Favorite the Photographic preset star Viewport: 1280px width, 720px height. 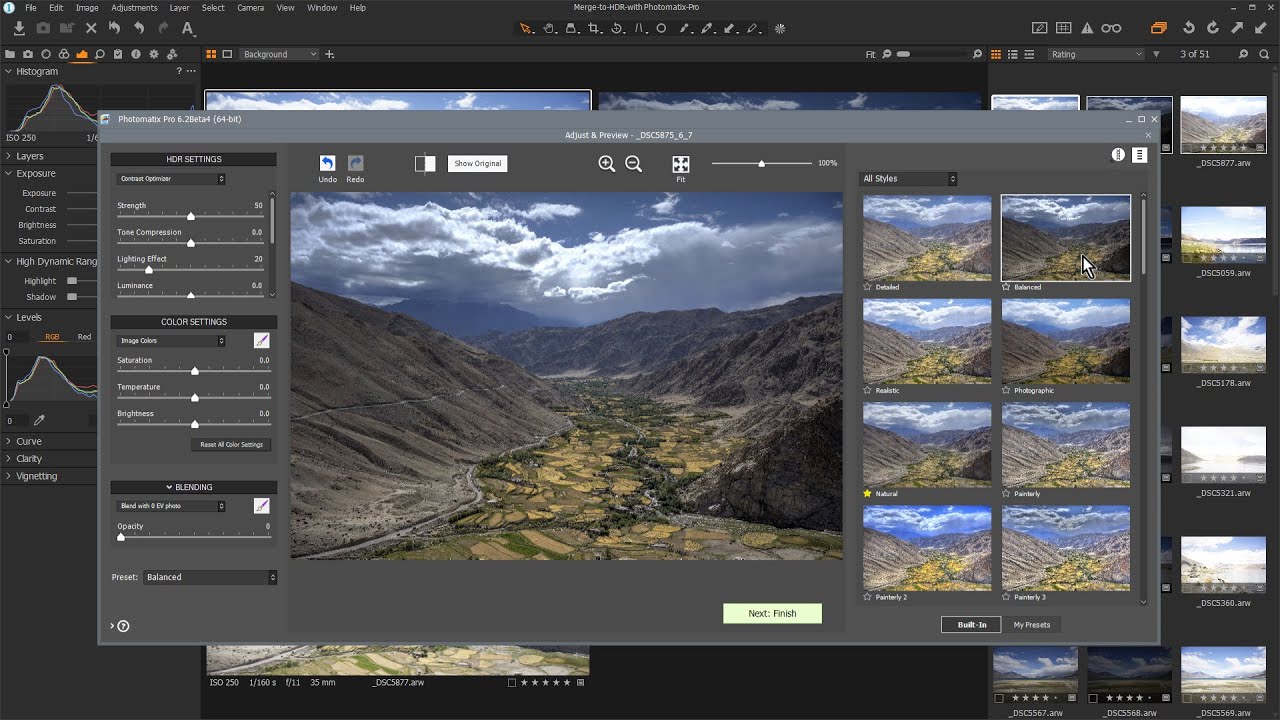pyautogui.click(x=1006, y=390)
